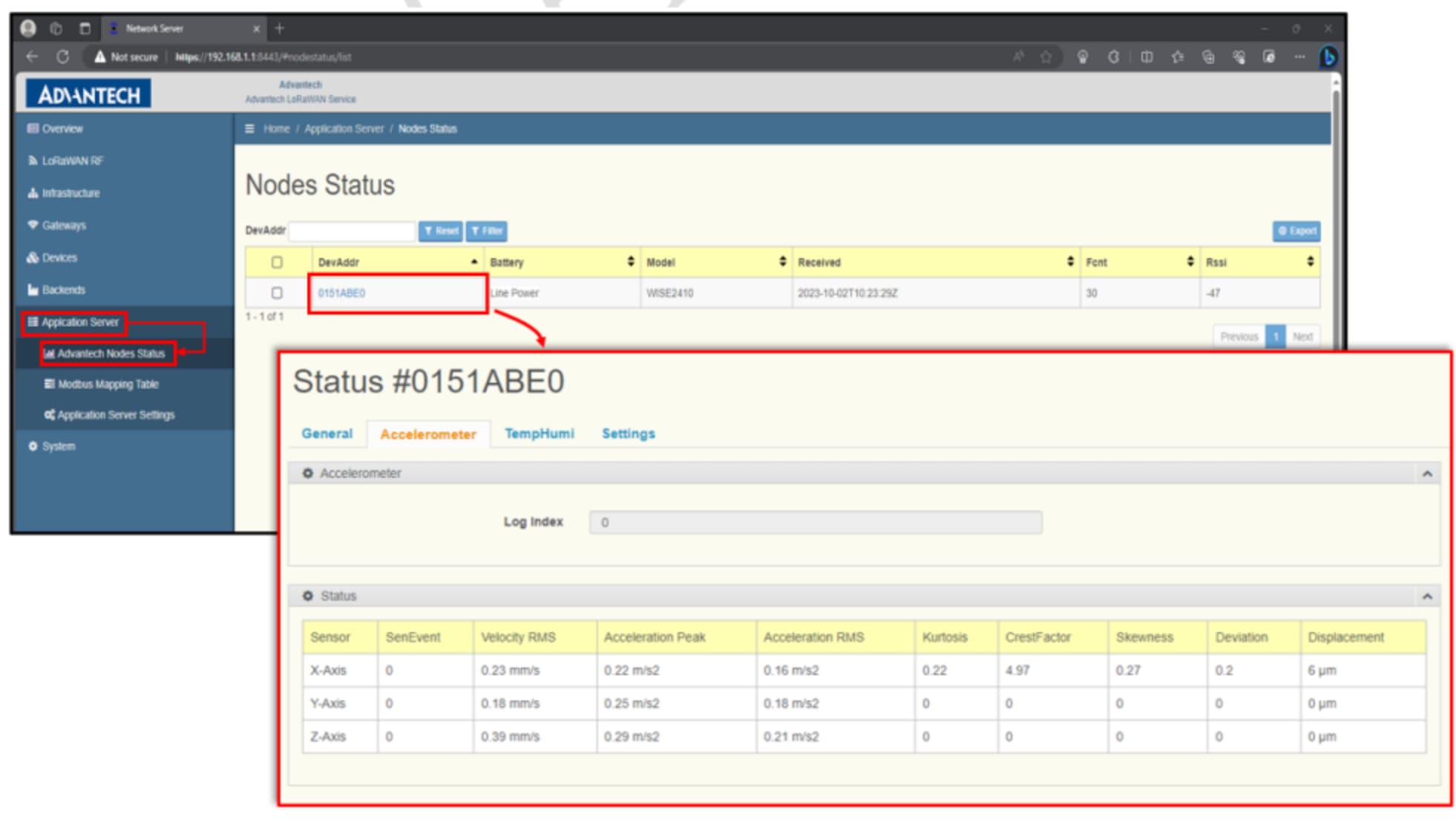The image size is (1456, 819).
Task: Expand System in sidebar
Action: tap(52, 446)
